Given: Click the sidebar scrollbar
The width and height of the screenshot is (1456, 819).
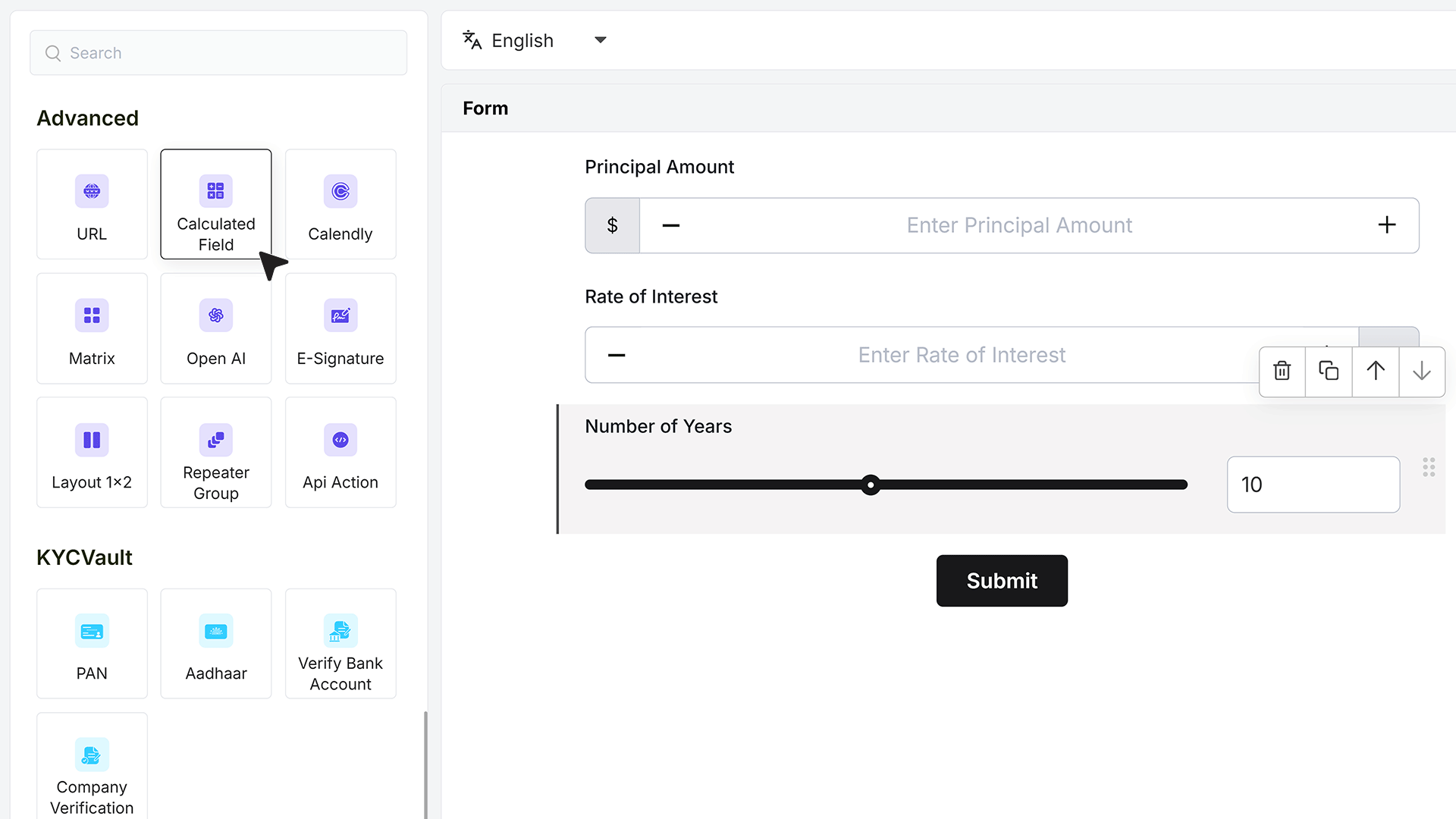Looking at the screenshot, I should (425, 764).
